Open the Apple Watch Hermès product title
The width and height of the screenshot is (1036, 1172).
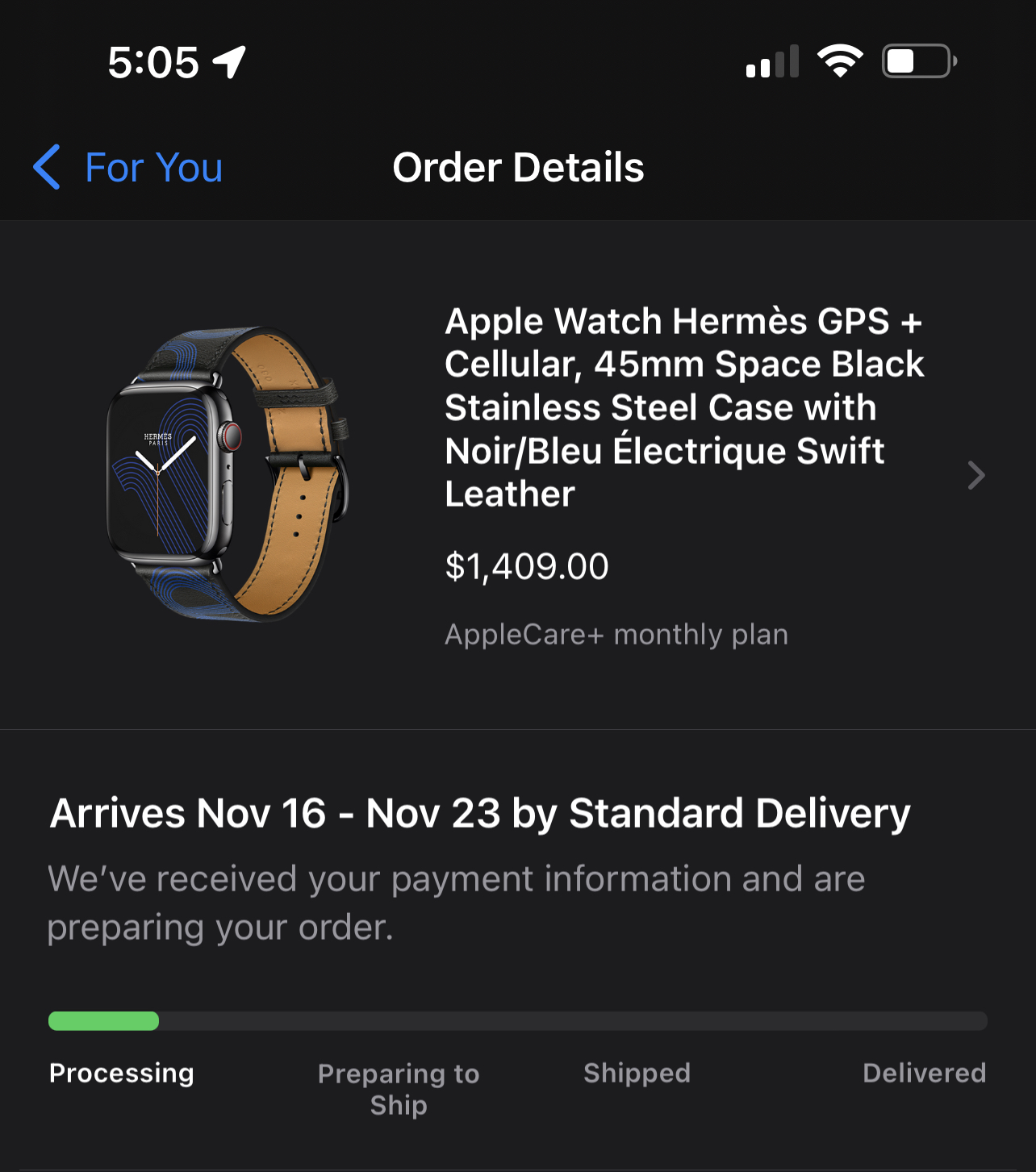point(684,407)
